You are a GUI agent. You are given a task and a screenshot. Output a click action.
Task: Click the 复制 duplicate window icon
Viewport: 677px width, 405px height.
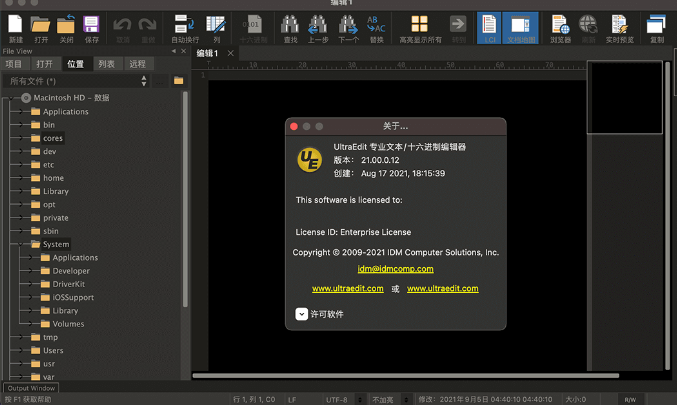(x=656, y=25)
